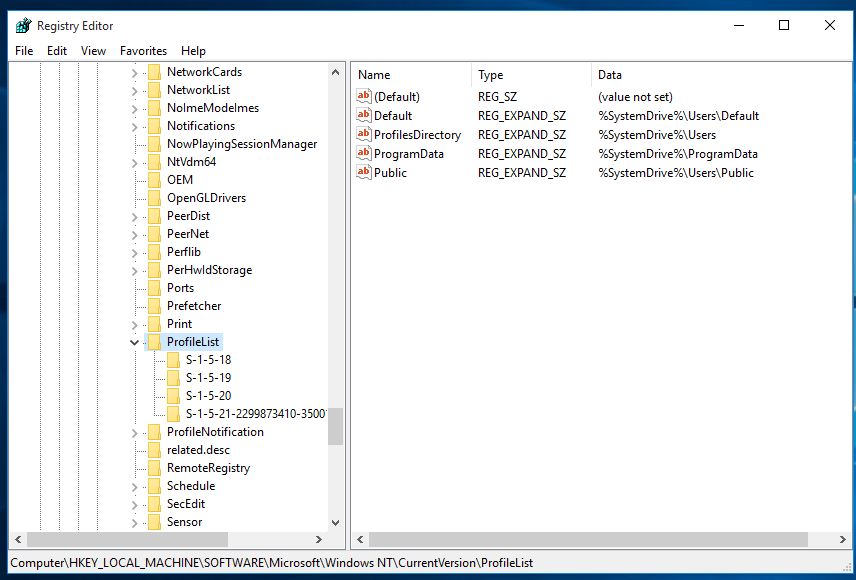This screenshot has width=856, height=580.
Task: Open the Favorites menu
Action: coord(144,51)
